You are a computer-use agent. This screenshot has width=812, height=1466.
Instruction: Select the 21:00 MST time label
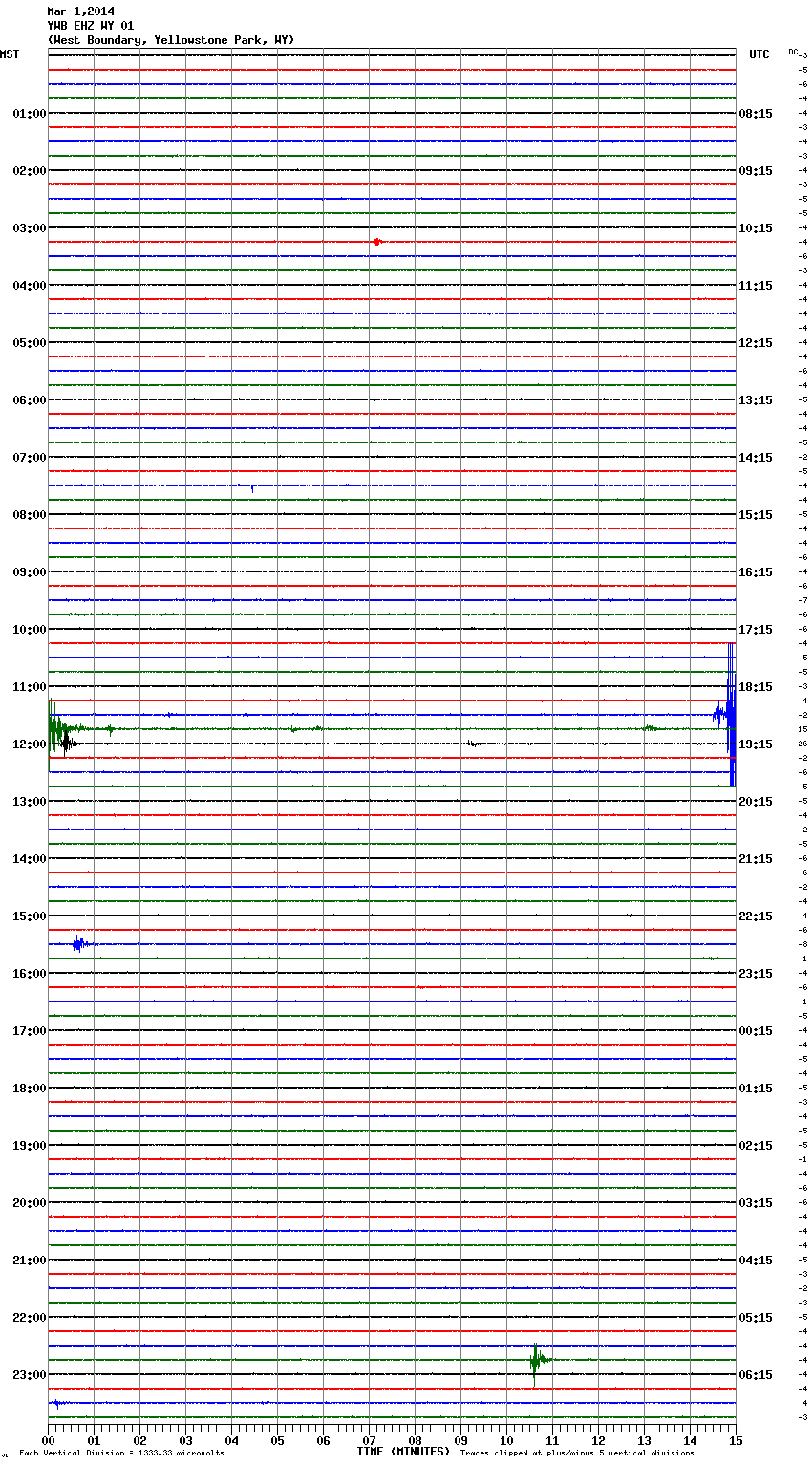click(30, 1261)
